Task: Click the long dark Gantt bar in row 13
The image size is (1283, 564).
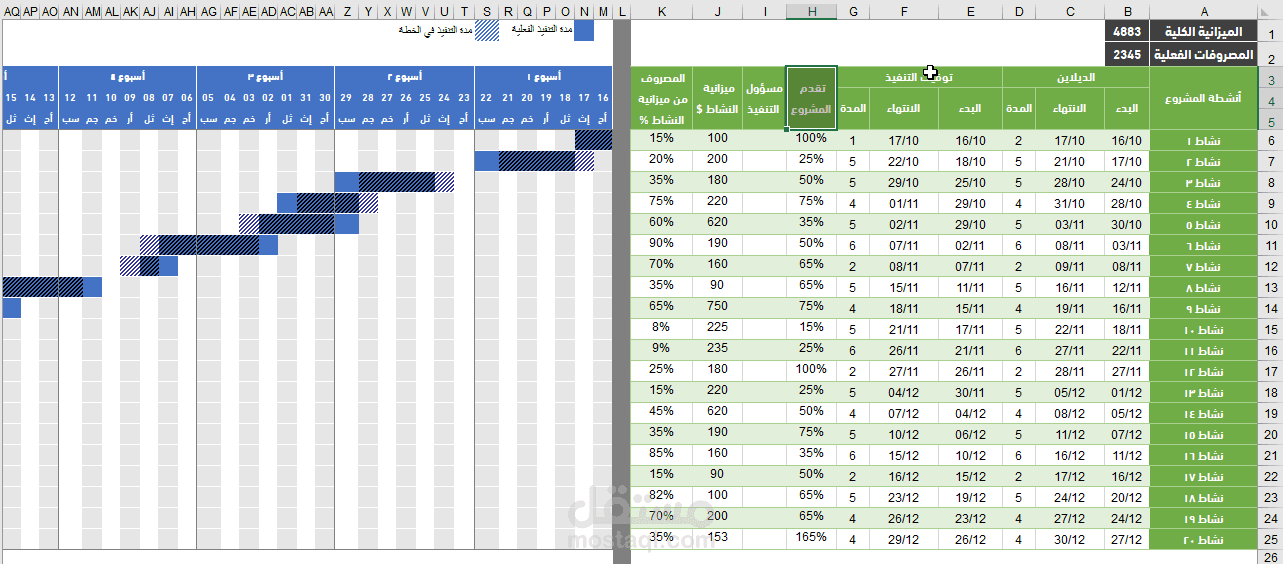Action: tap(42, 287)
